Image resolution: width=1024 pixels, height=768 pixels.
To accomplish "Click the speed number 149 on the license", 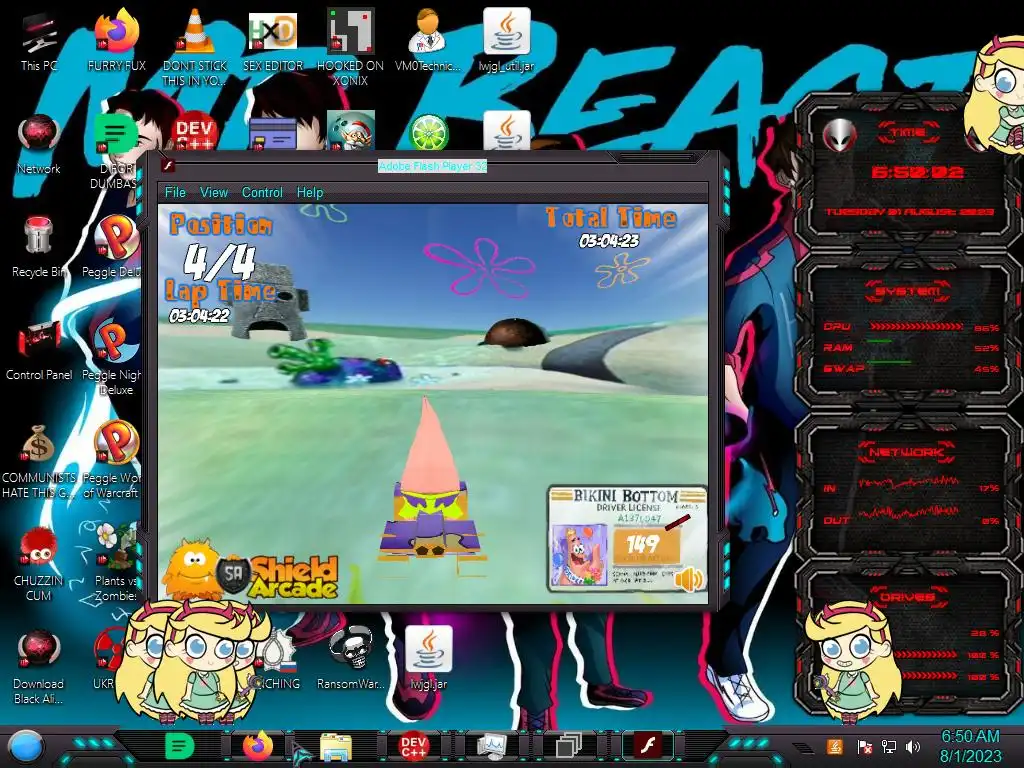I will point(643,544).
